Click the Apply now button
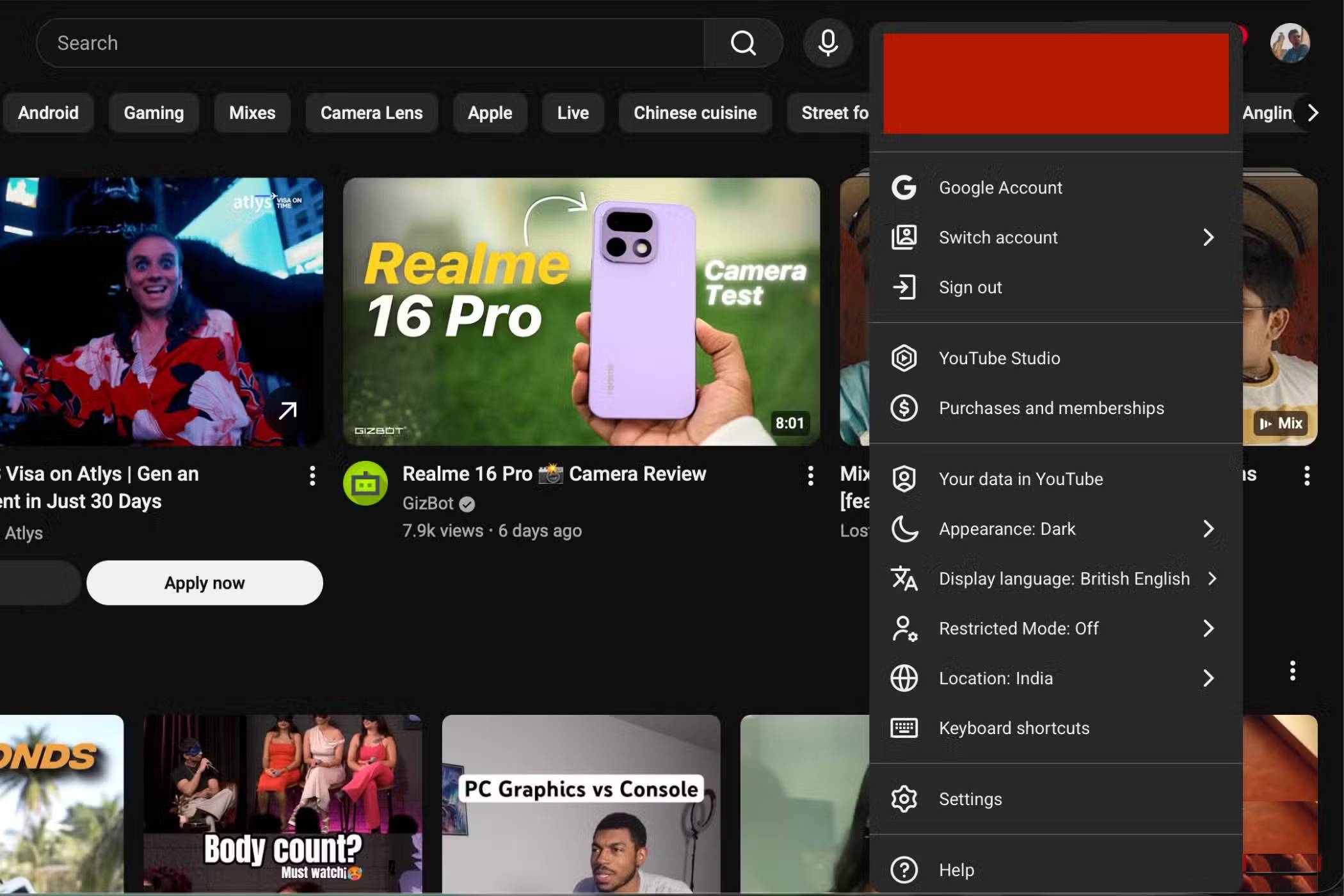 click(x=204, y=583)
